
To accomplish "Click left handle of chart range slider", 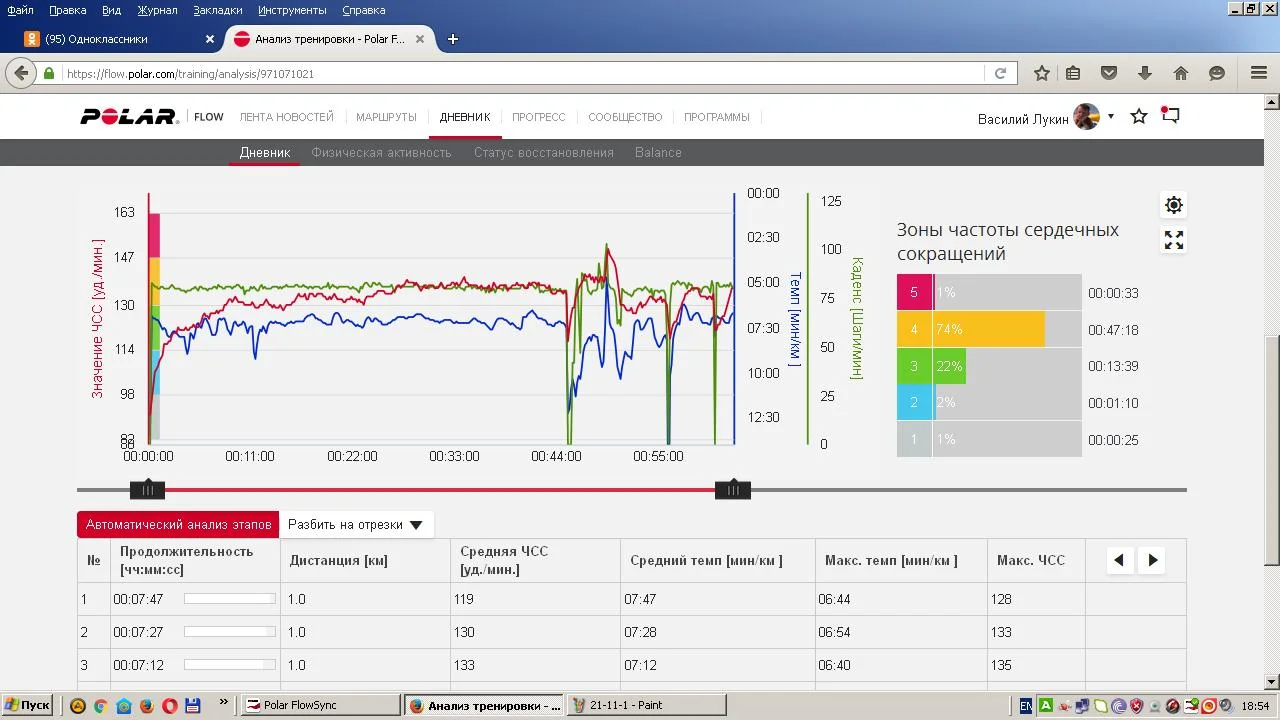I will point(147,490).
